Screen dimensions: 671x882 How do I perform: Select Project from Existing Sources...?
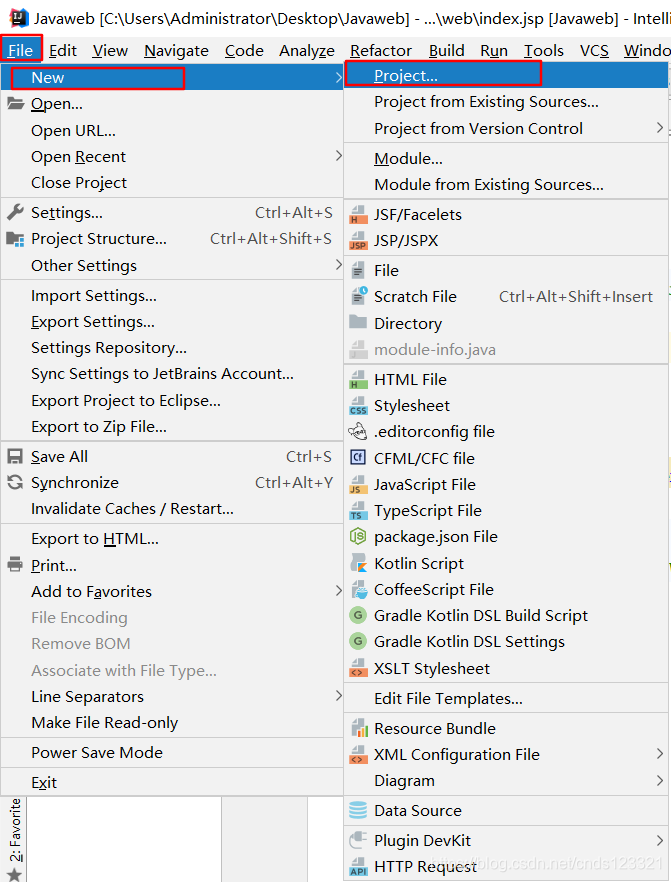tap(506, 102)
